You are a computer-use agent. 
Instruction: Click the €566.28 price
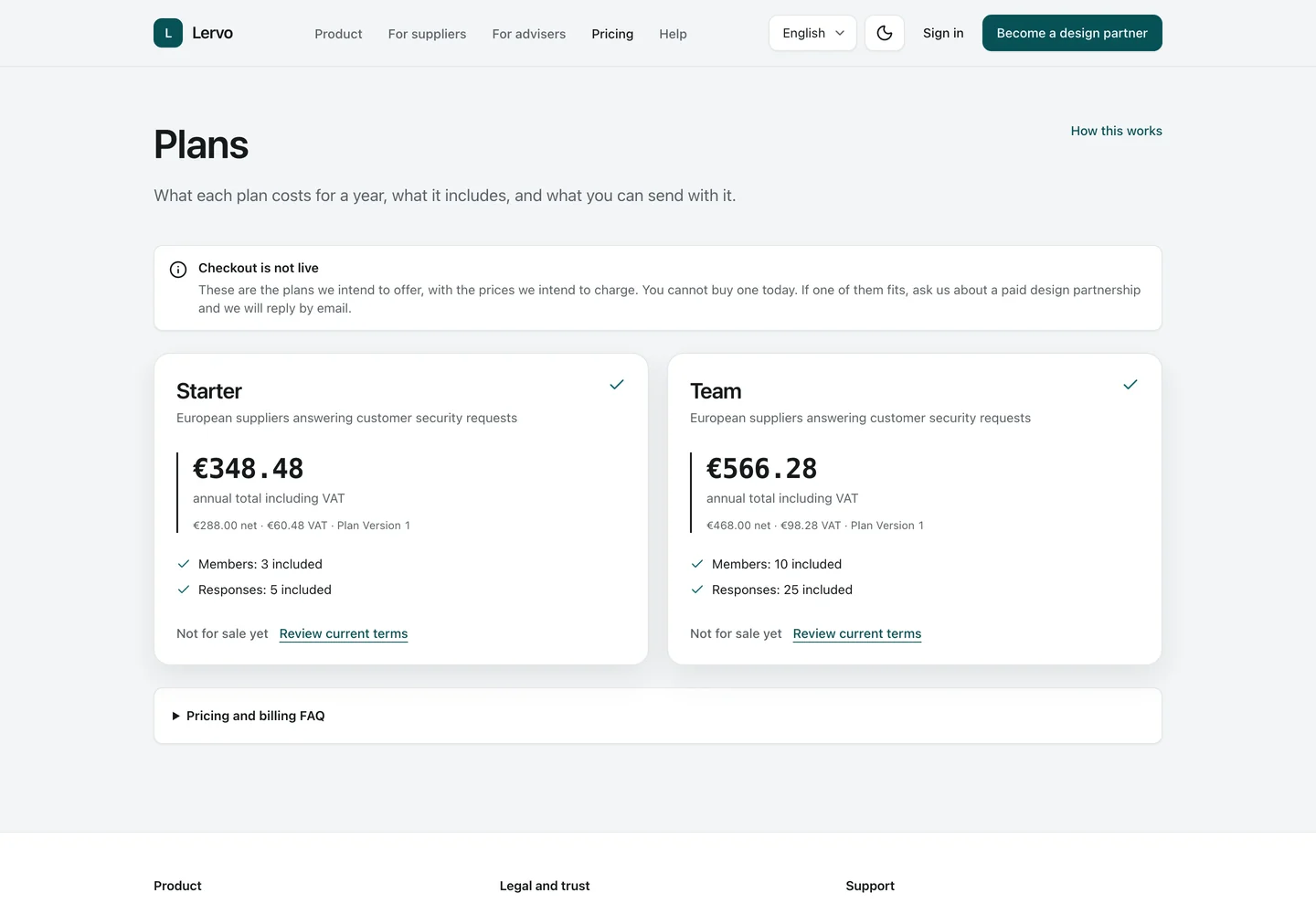coord(762,468)
